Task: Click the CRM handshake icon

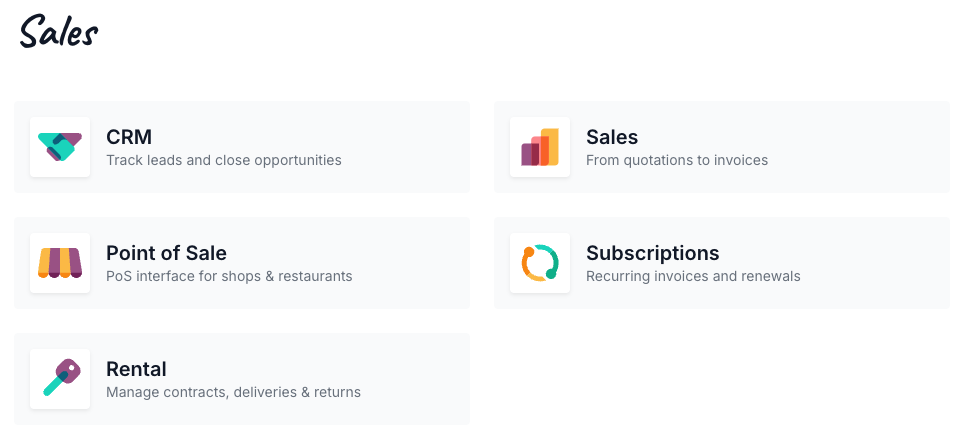Action: tap(60, 147)
